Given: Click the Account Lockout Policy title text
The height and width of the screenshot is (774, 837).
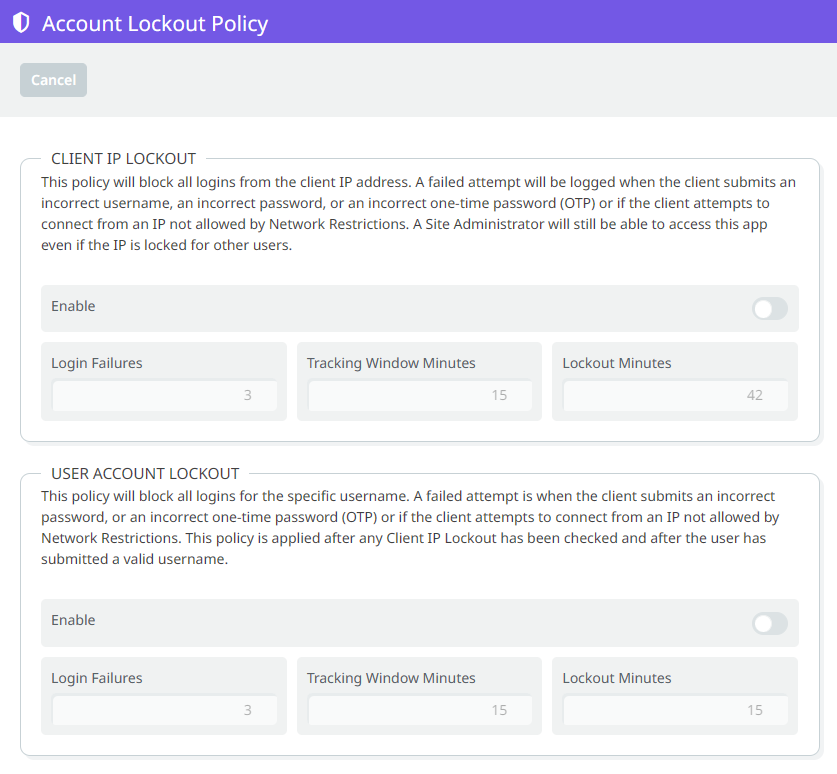Looking at the screenshot, I should coord(156,22).
